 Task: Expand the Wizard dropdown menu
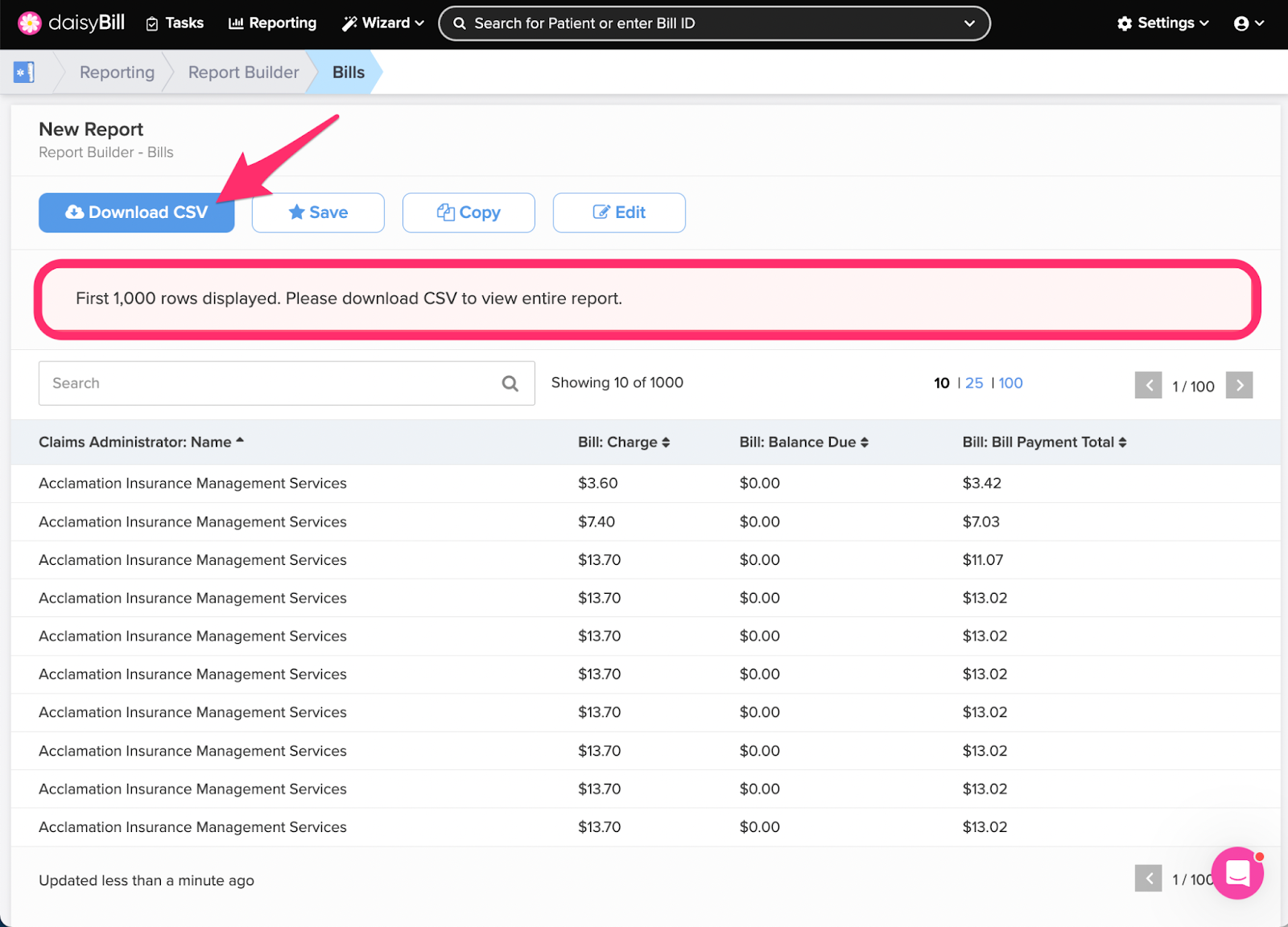[383, 23]
